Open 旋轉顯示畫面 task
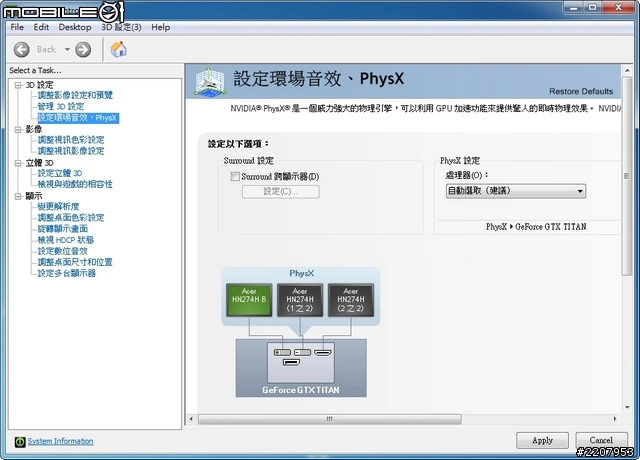 [63, 229]
